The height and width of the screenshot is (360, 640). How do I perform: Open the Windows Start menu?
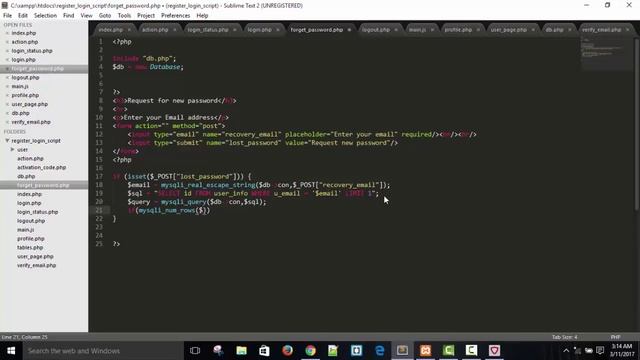tap(11, 351)
